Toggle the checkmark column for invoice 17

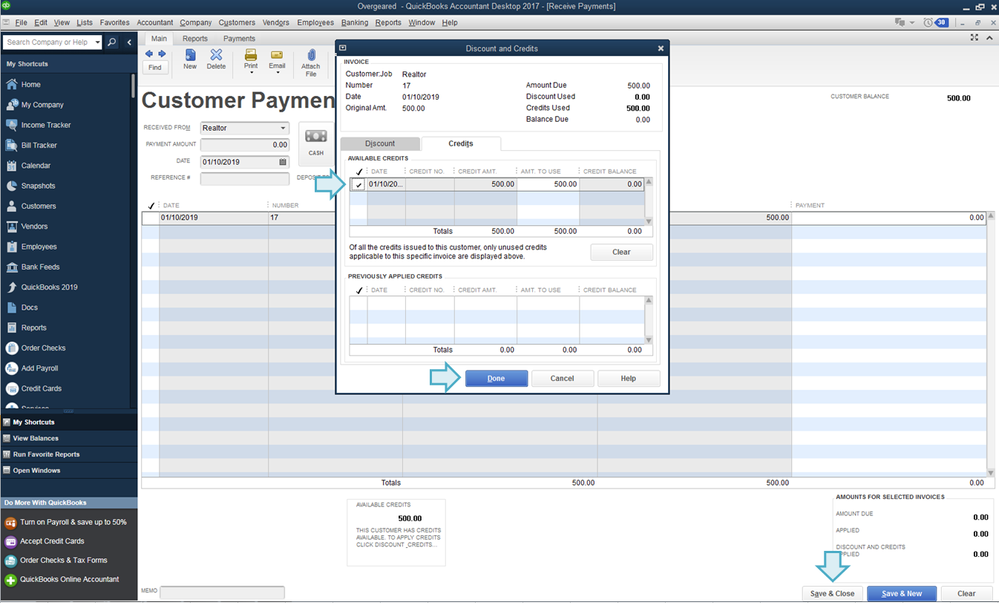click(150, 218)
